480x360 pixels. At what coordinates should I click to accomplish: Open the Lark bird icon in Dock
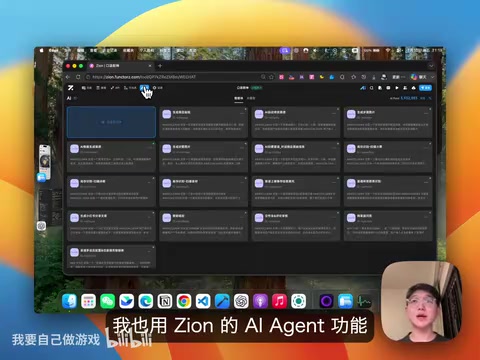point(127,301)
